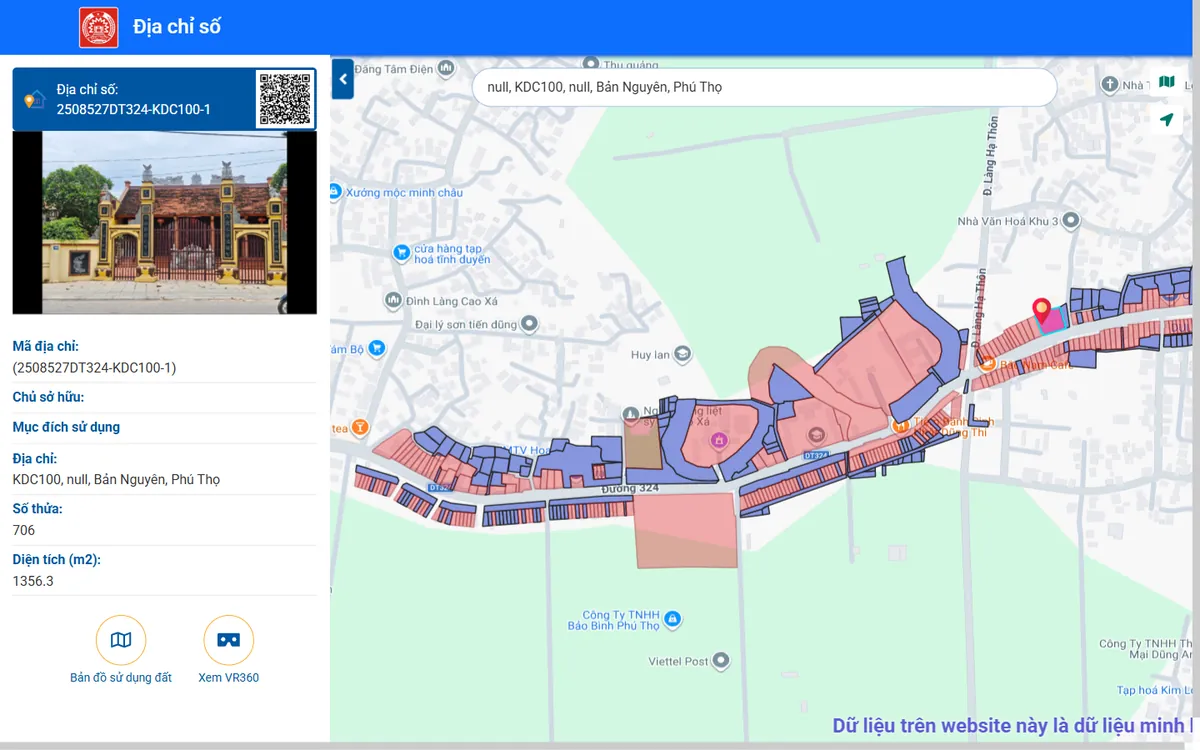Click Công Ty TNHH Bảo Bình marker
Screen dimensions: 1200x750
point(672,620)
